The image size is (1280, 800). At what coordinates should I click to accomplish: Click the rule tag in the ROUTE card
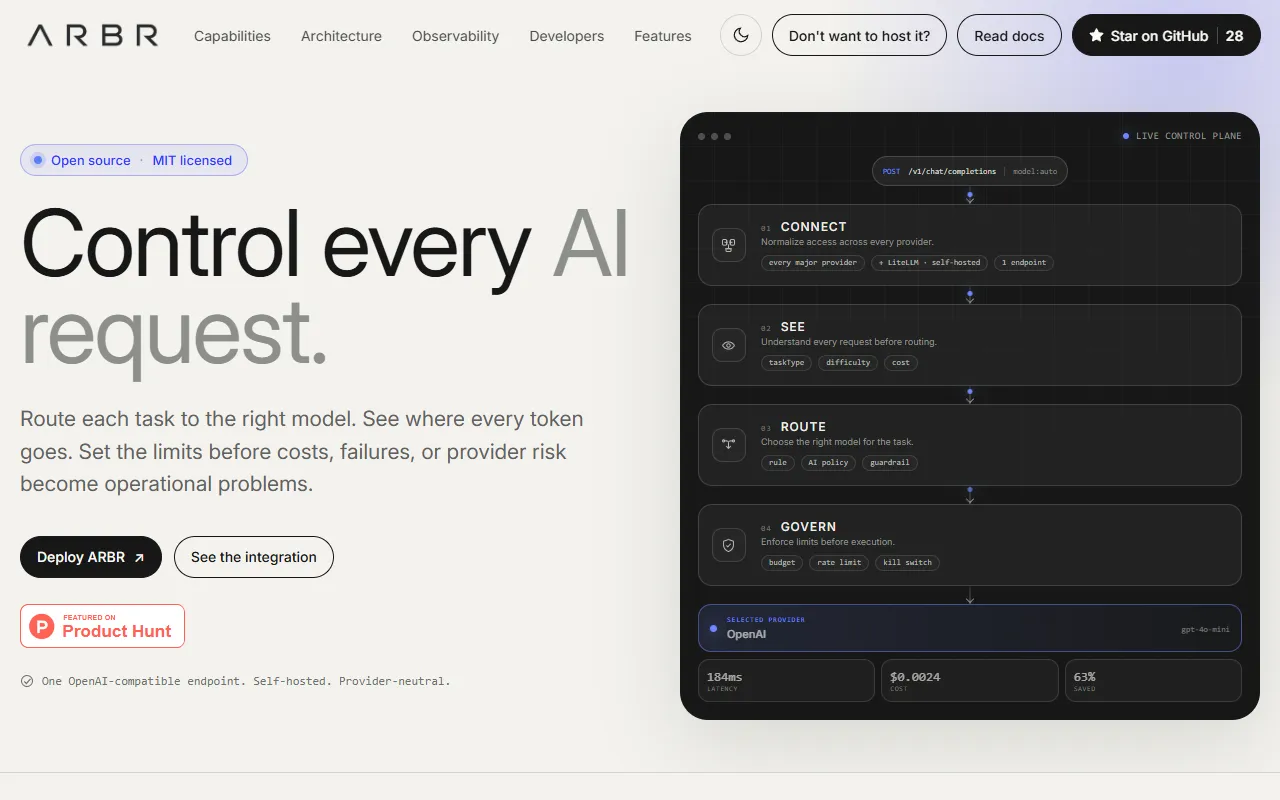778,463
